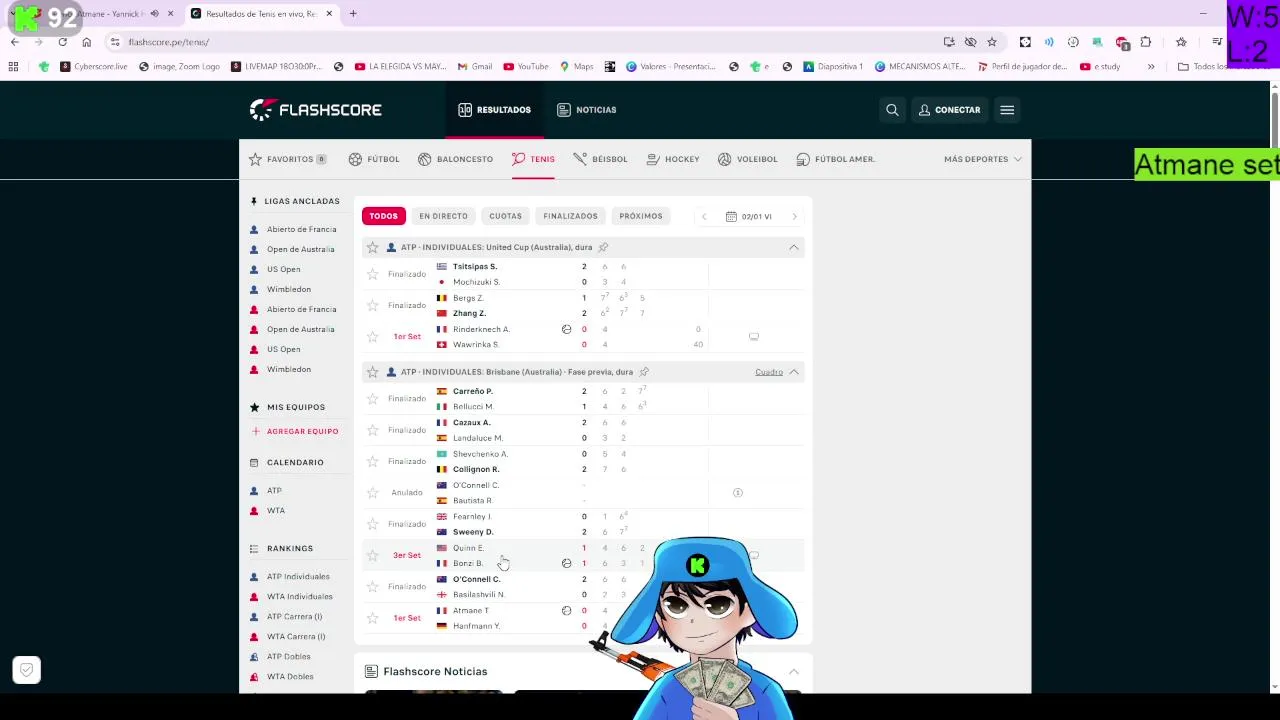Go to next day arrow
Viewport: 1280px width, 720px height.
pyautogui.click(x=795, y=216)
